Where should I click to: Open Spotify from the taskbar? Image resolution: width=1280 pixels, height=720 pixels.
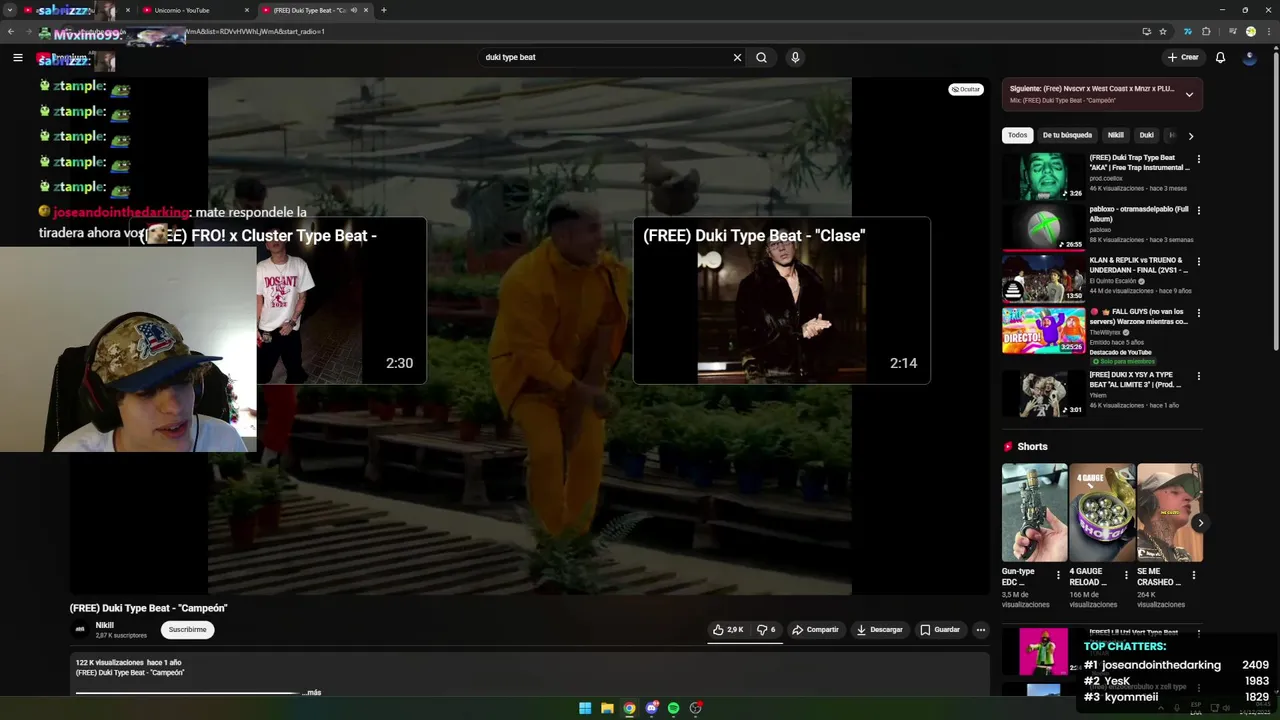673,708
